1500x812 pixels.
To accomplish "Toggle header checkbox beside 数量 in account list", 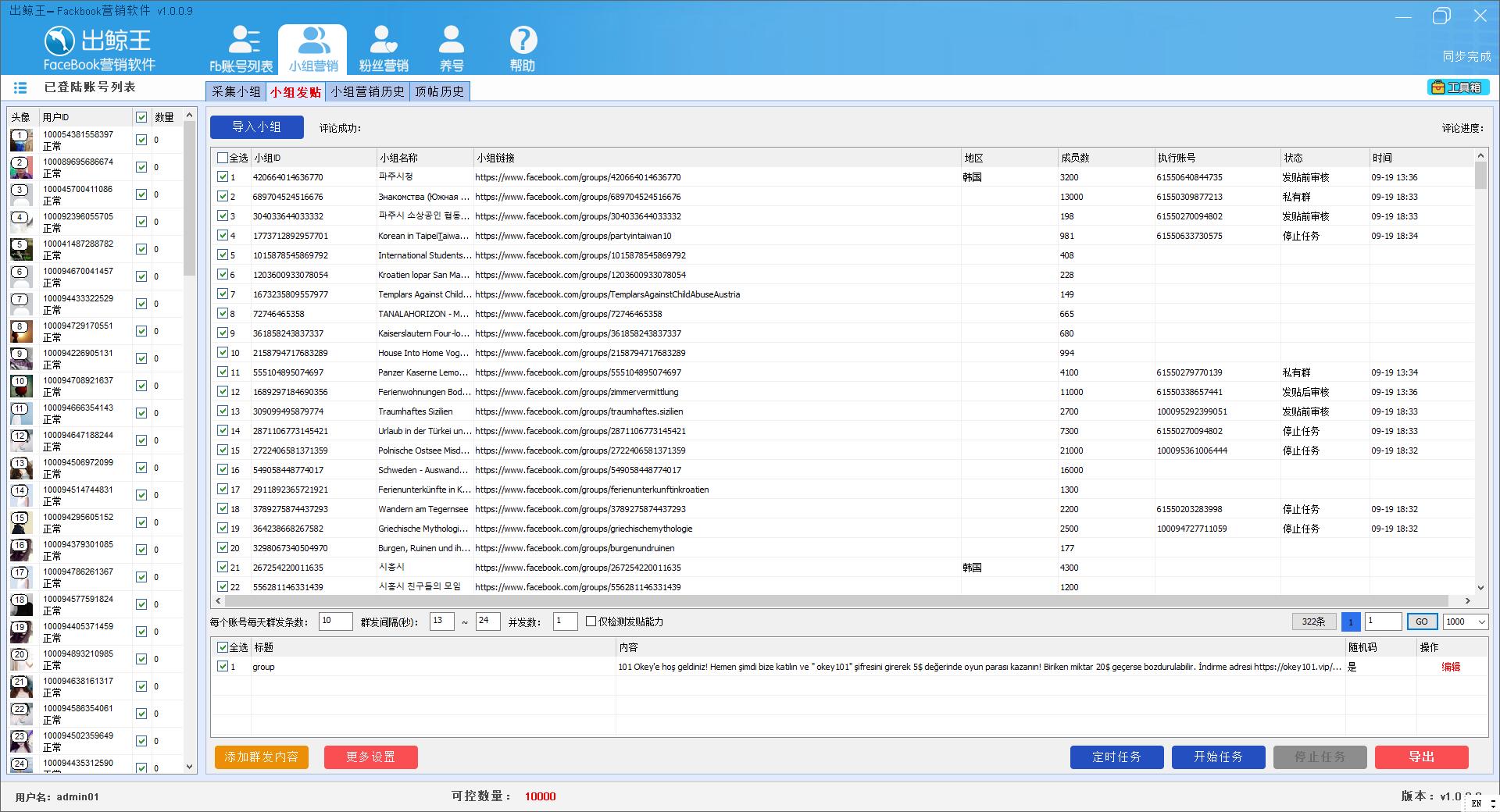I will 141,117.
